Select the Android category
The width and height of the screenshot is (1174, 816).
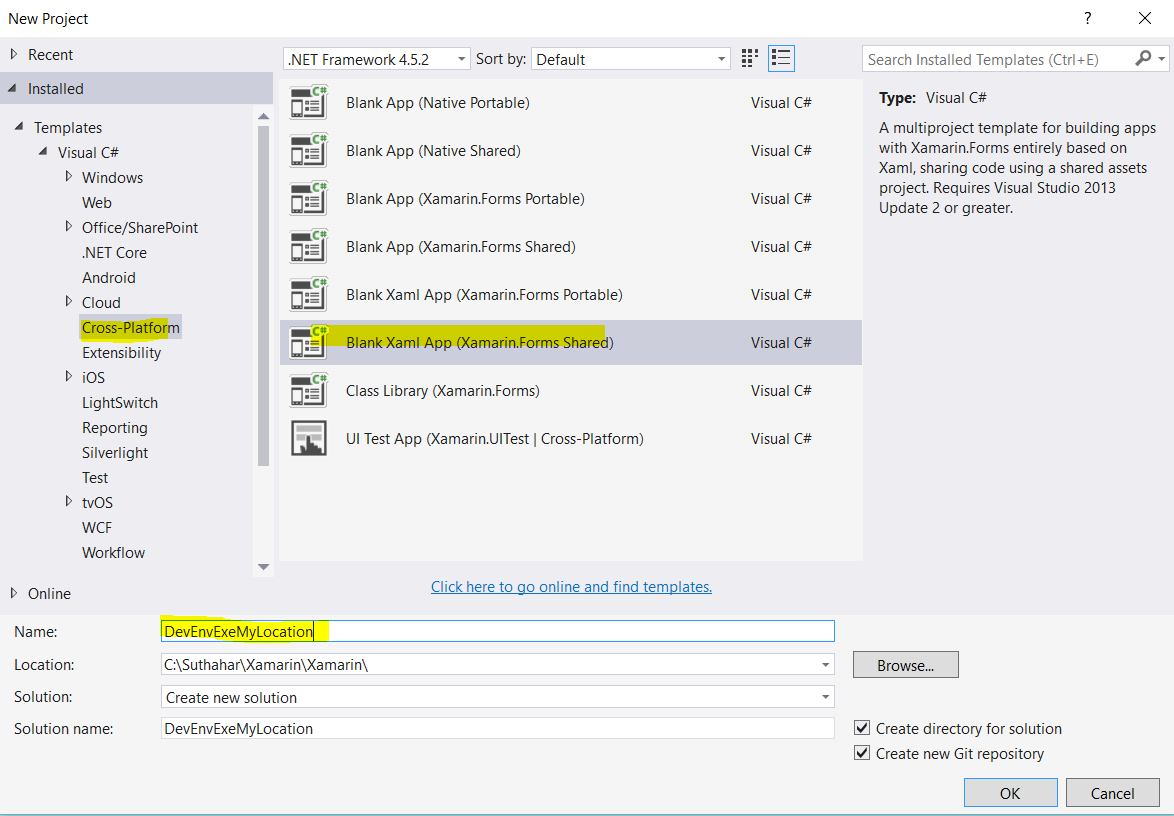click(109, 277)
